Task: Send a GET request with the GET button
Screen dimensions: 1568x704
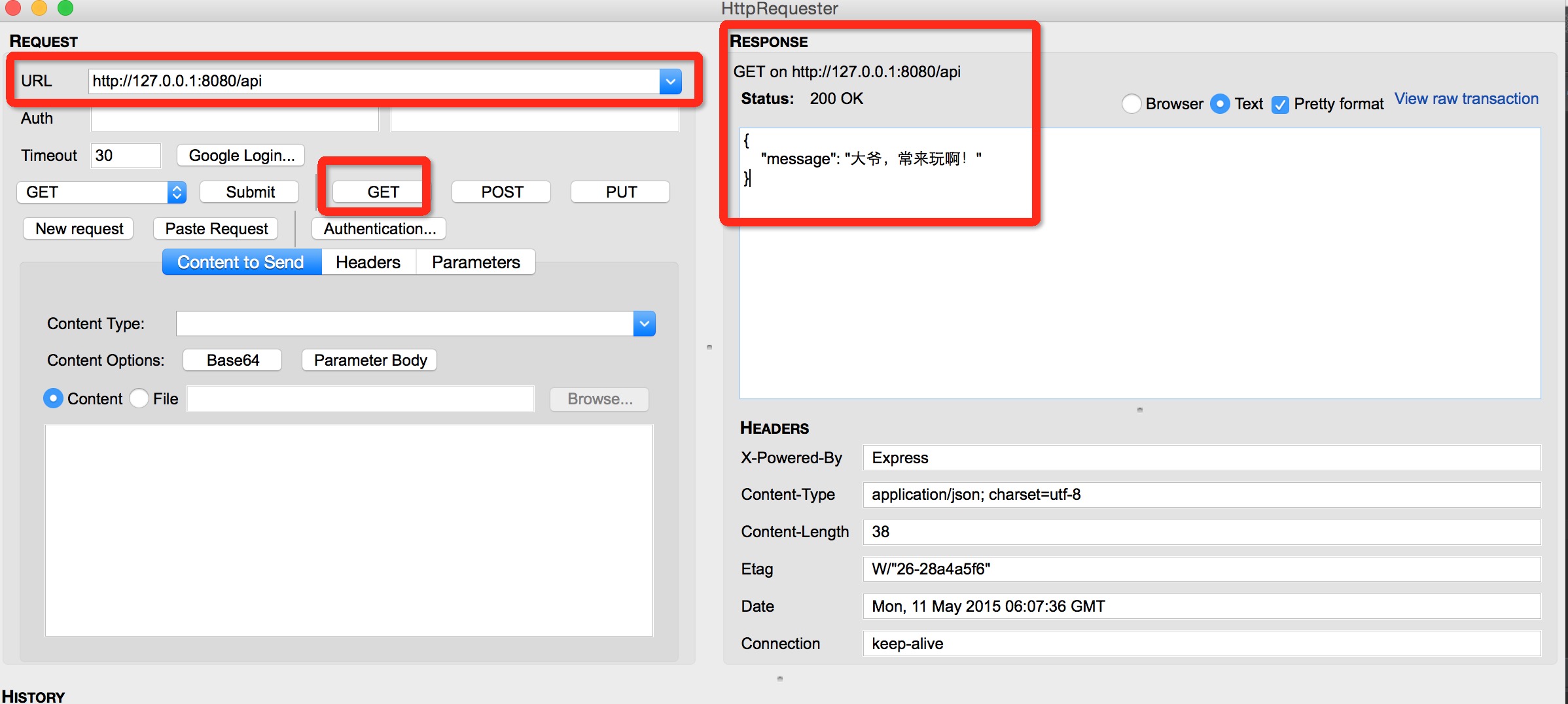Action: pyautogui.click(x=382, y=192)
